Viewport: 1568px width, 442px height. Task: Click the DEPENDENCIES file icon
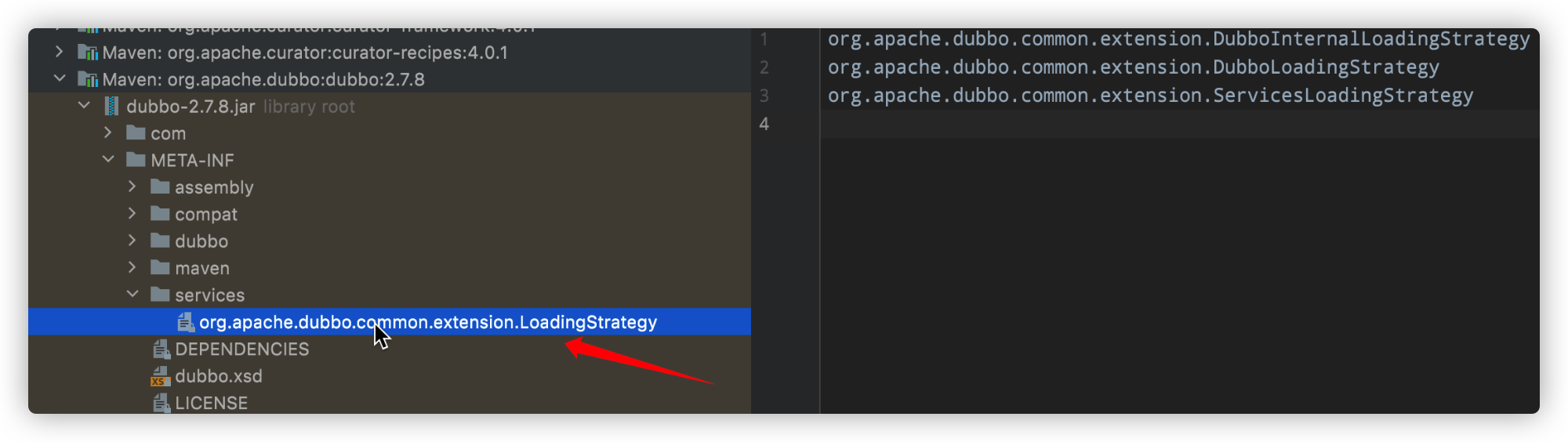click(161, 350)
